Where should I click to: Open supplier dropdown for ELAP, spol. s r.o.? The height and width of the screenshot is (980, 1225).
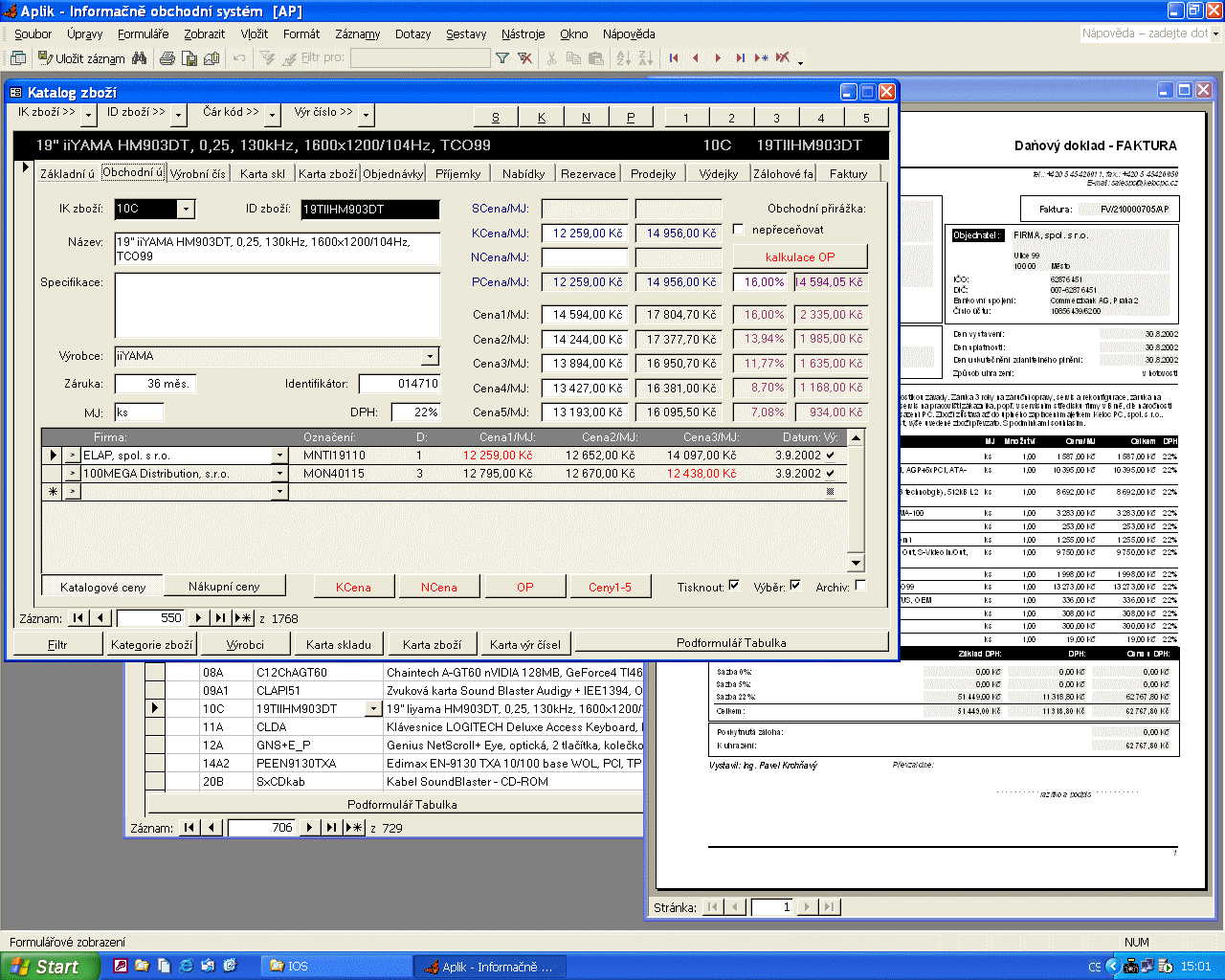pos(279,456)
